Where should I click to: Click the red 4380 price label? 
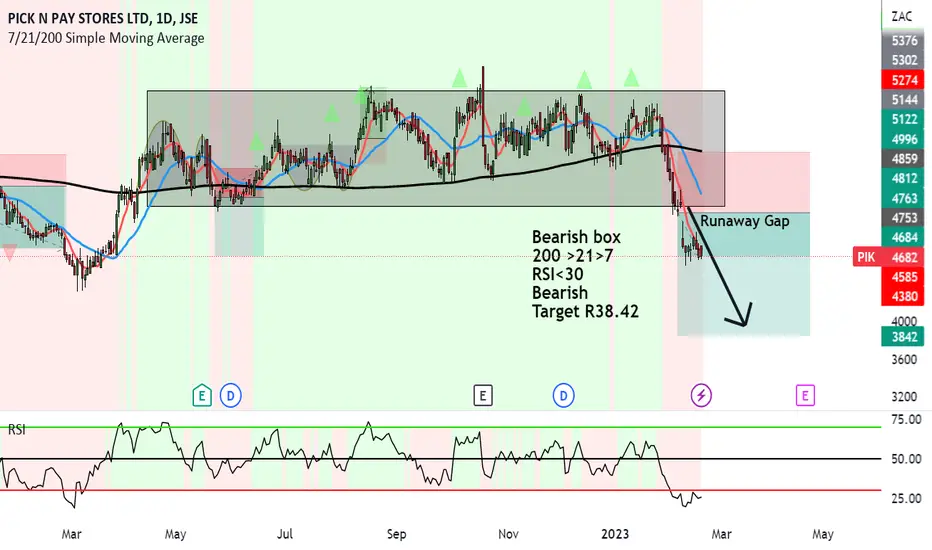coord(904,297)
